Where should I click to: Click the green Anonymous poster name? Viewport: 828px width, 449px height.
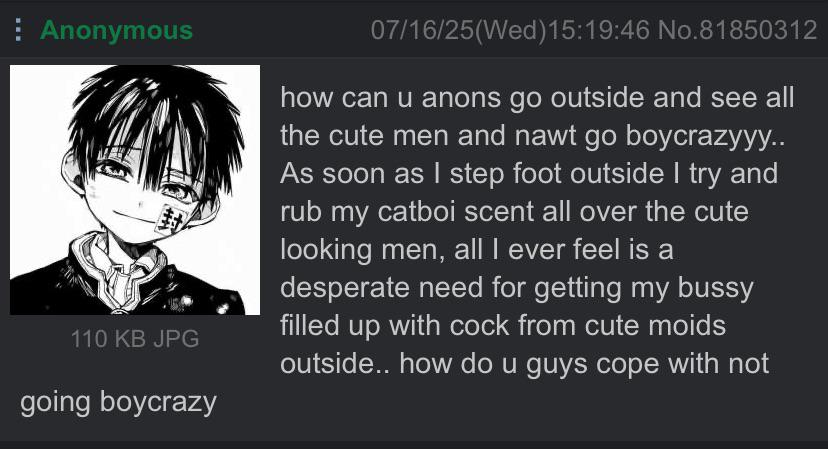click(116, 30)
